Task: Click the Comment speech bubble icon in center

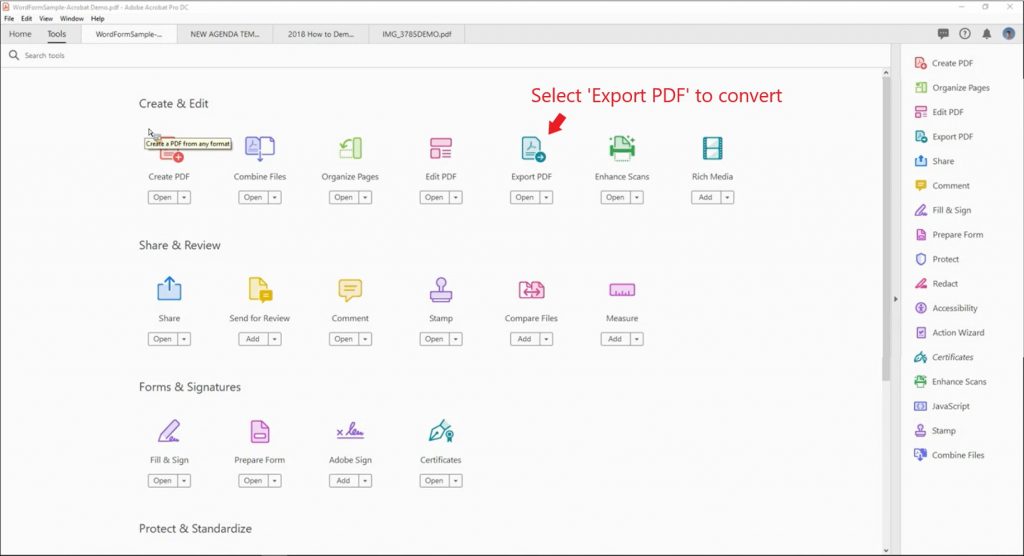Action: coord(350,290)
